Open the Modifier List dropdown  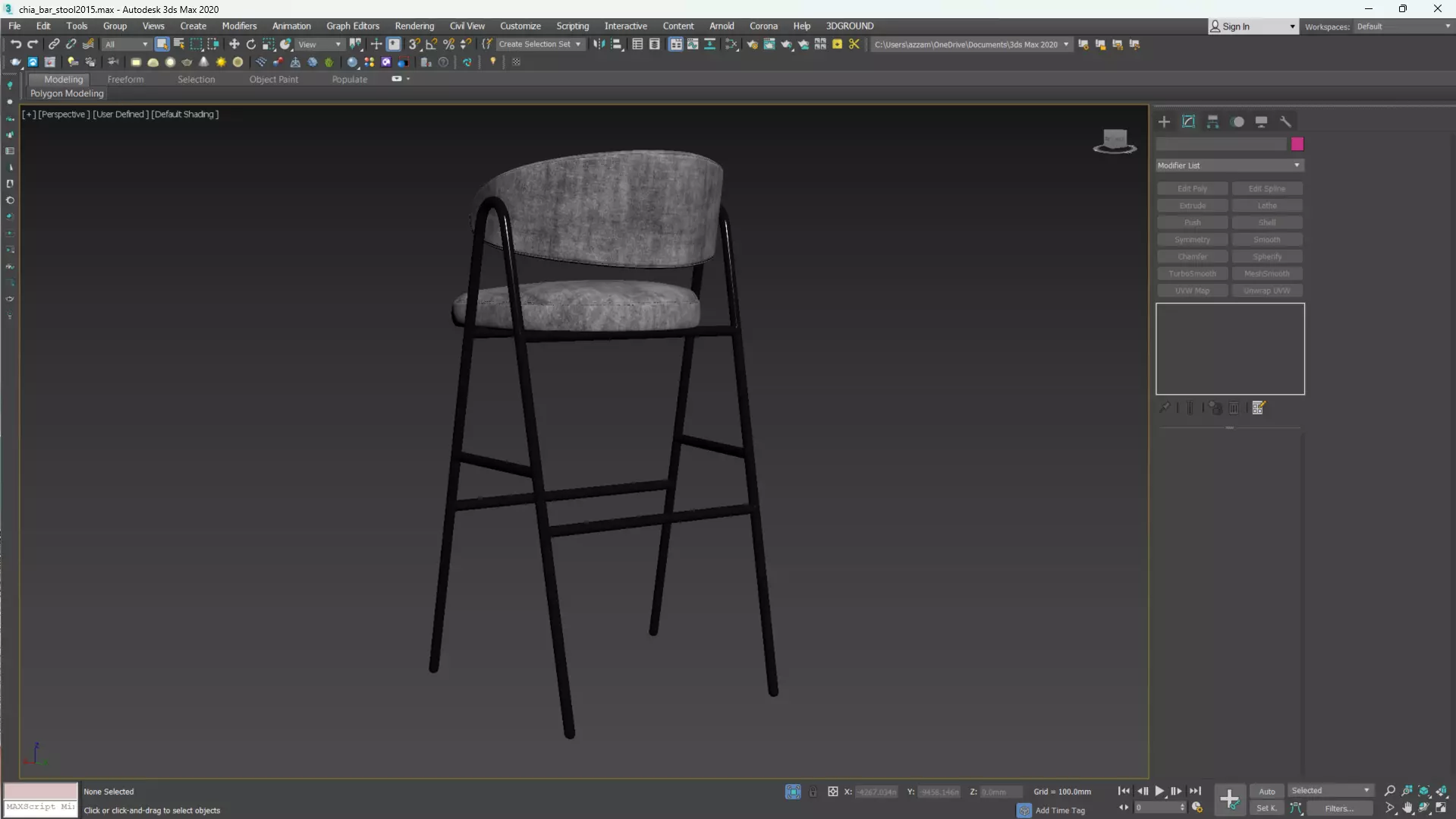click(1229, 165)
